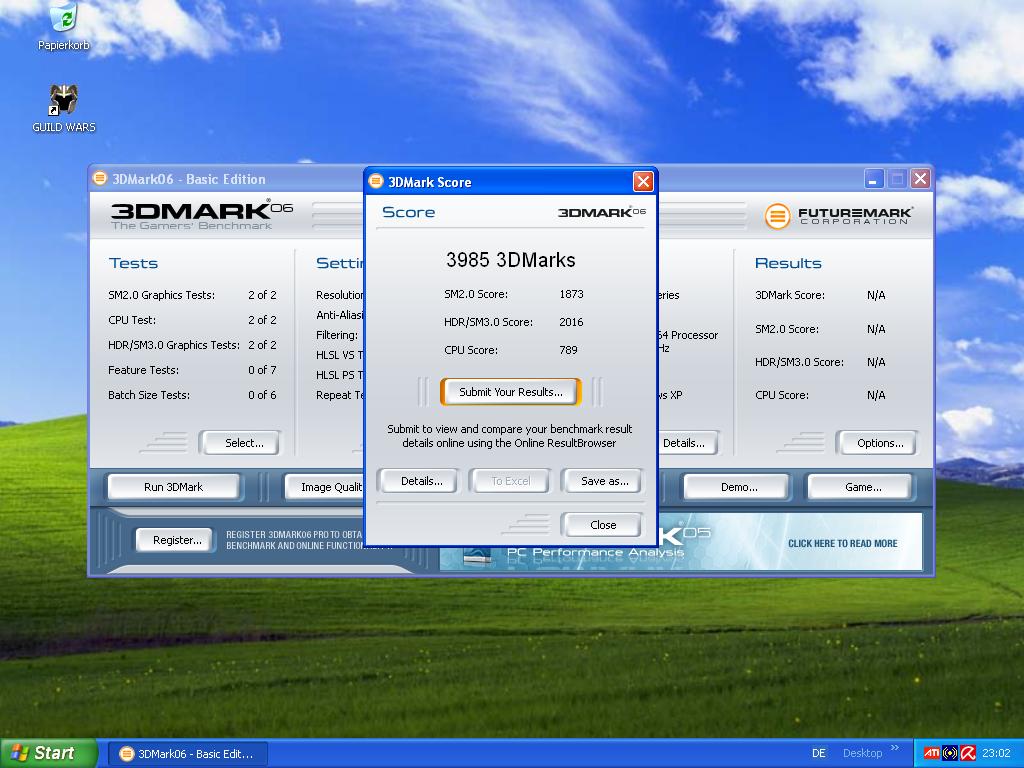The height and width of the screenshot is (768, 1024).
Task: Open score Details in the dialog
Action: point(421,481)
